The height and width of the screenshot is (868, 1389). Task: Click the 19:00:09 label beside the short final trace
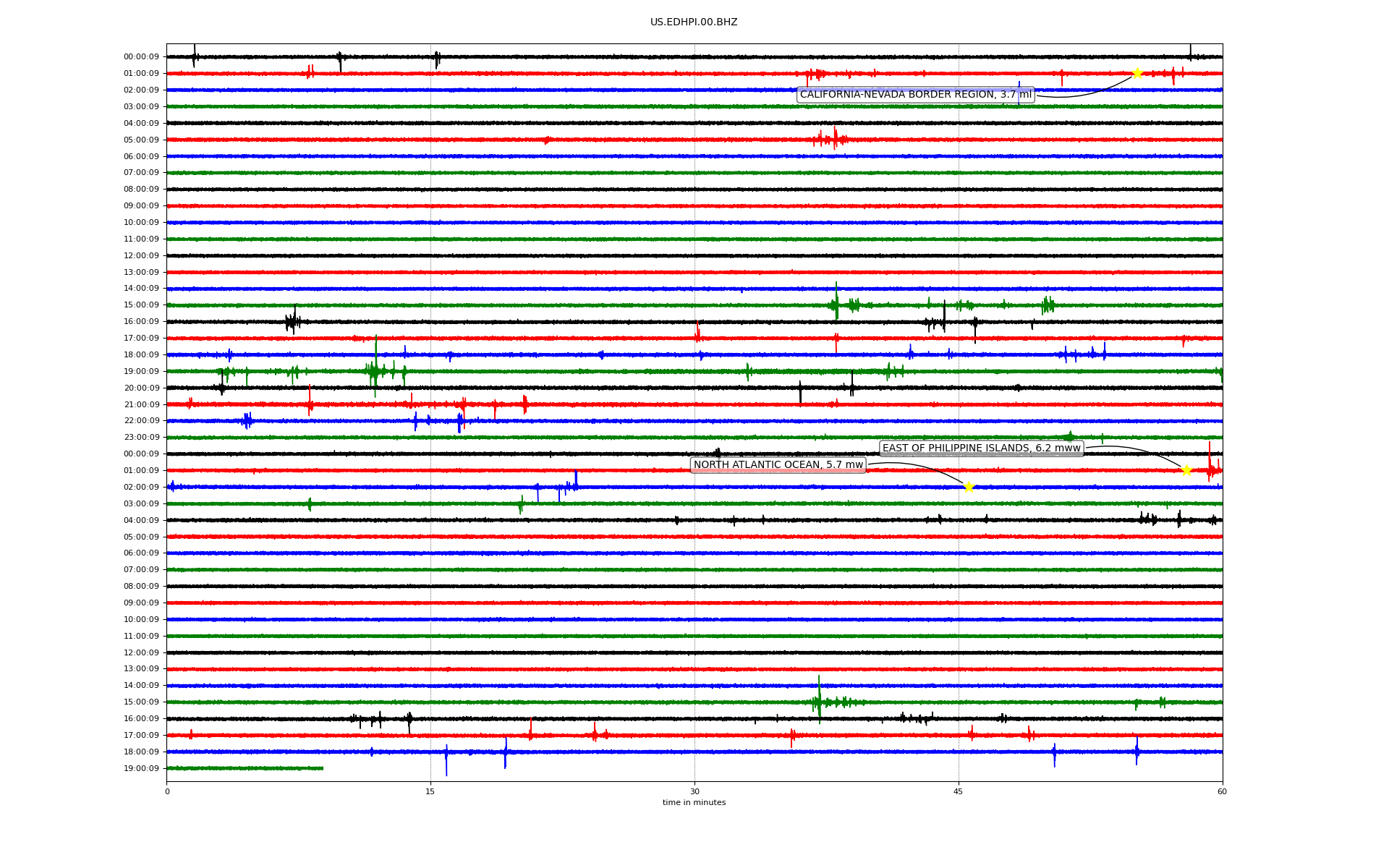tap(141, 768)
